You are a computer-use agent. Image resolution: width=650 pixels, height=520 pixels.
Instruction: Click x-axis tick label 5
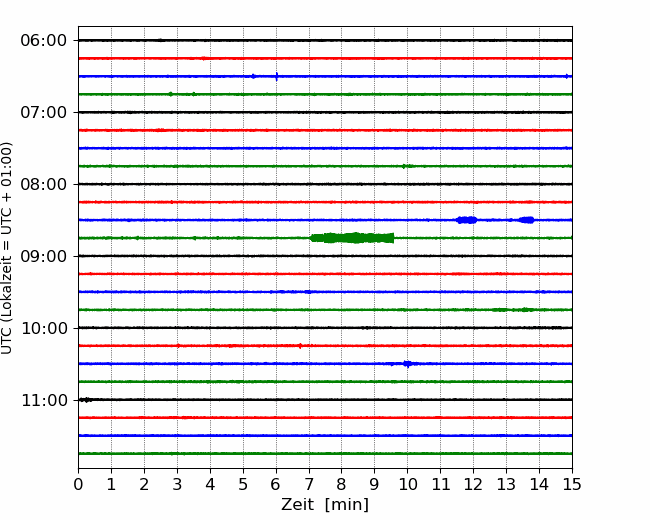coord(243,484)
